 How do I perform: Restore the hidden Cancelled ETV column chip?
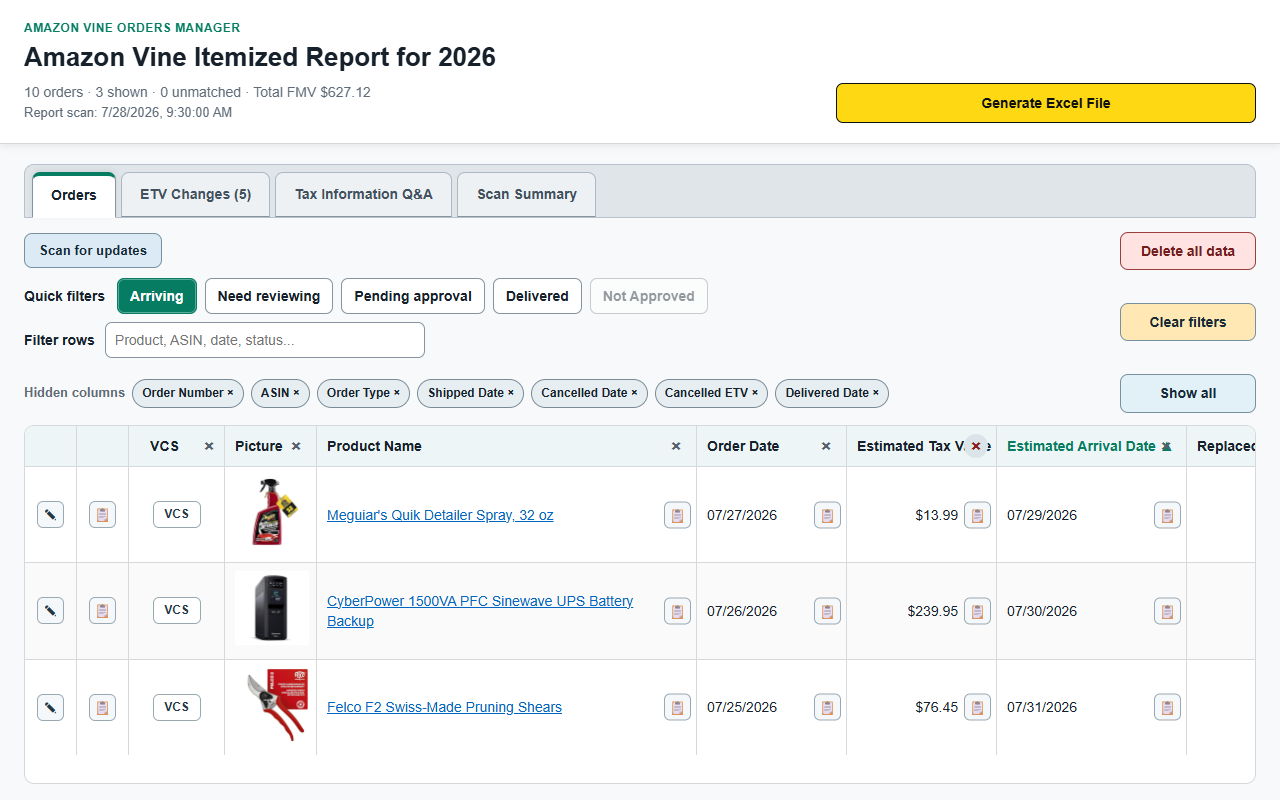(x=711, y=393)
